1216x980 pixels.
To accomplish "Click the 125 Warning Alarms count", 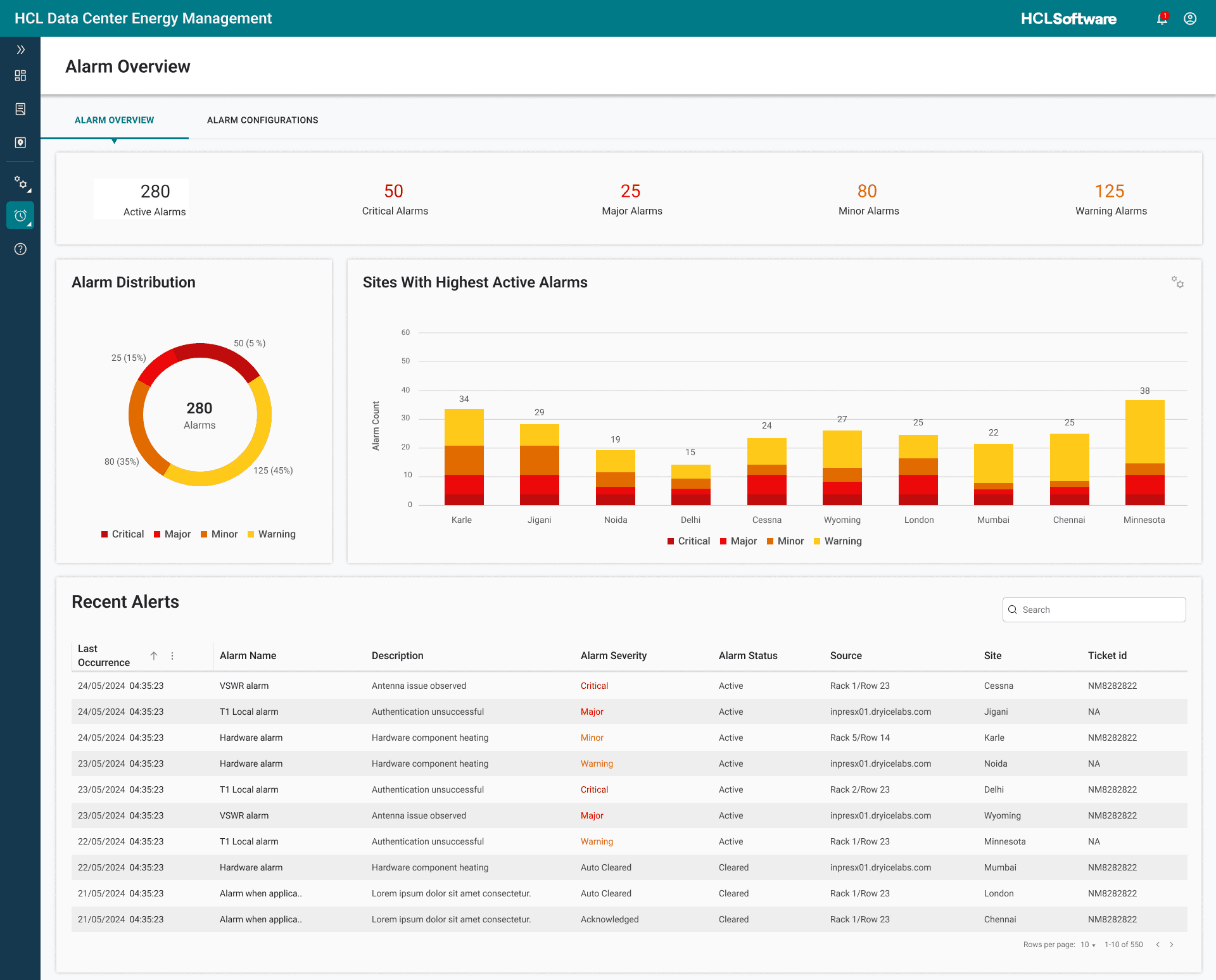I will click(1110, 191).
